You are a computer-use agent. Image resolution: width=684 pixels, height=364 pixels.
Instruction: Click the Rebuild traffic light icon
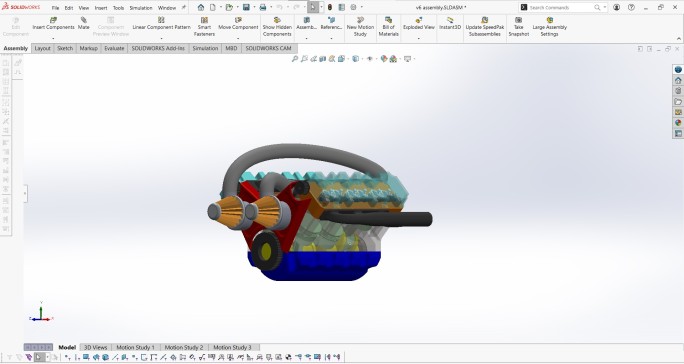tap(330, 7)
